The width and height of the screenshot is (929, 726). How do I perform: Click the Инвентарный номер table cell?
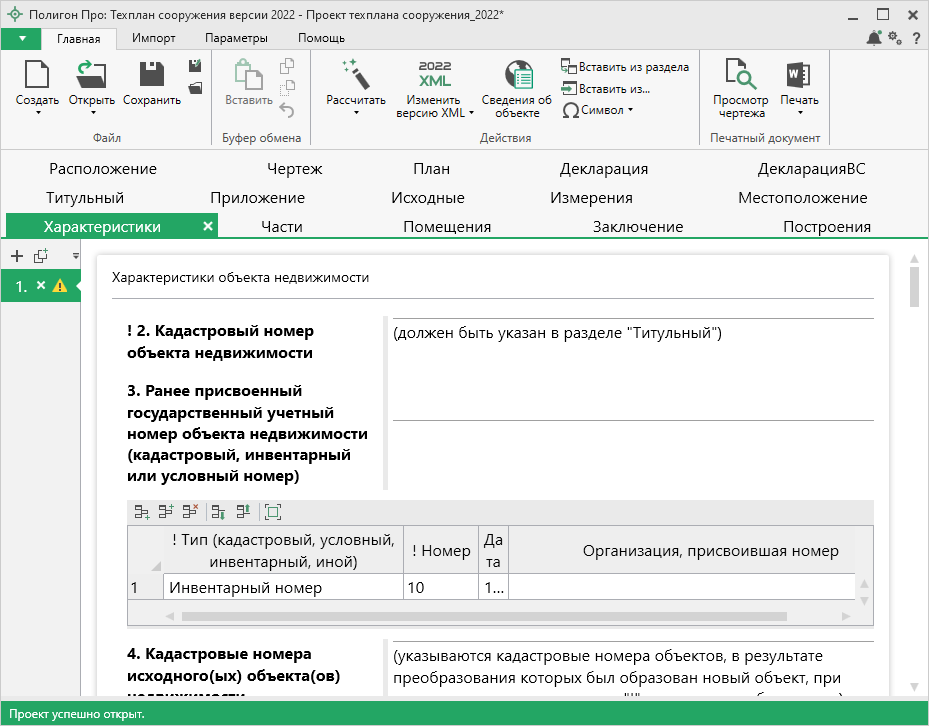click(x=283, y=588)
